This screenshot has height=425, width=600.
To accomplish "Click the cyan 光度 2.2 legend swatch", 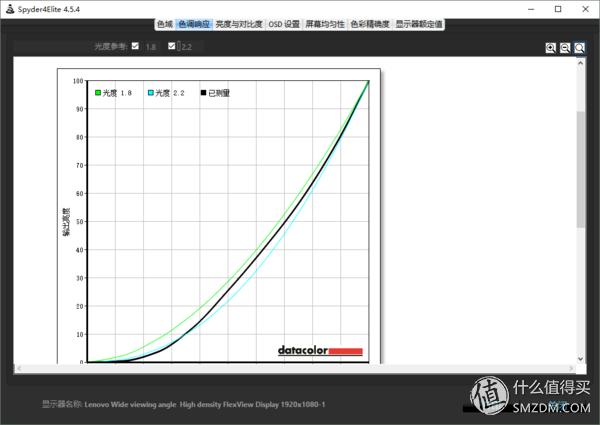I will pyautogui.click(x=151, y=93).
